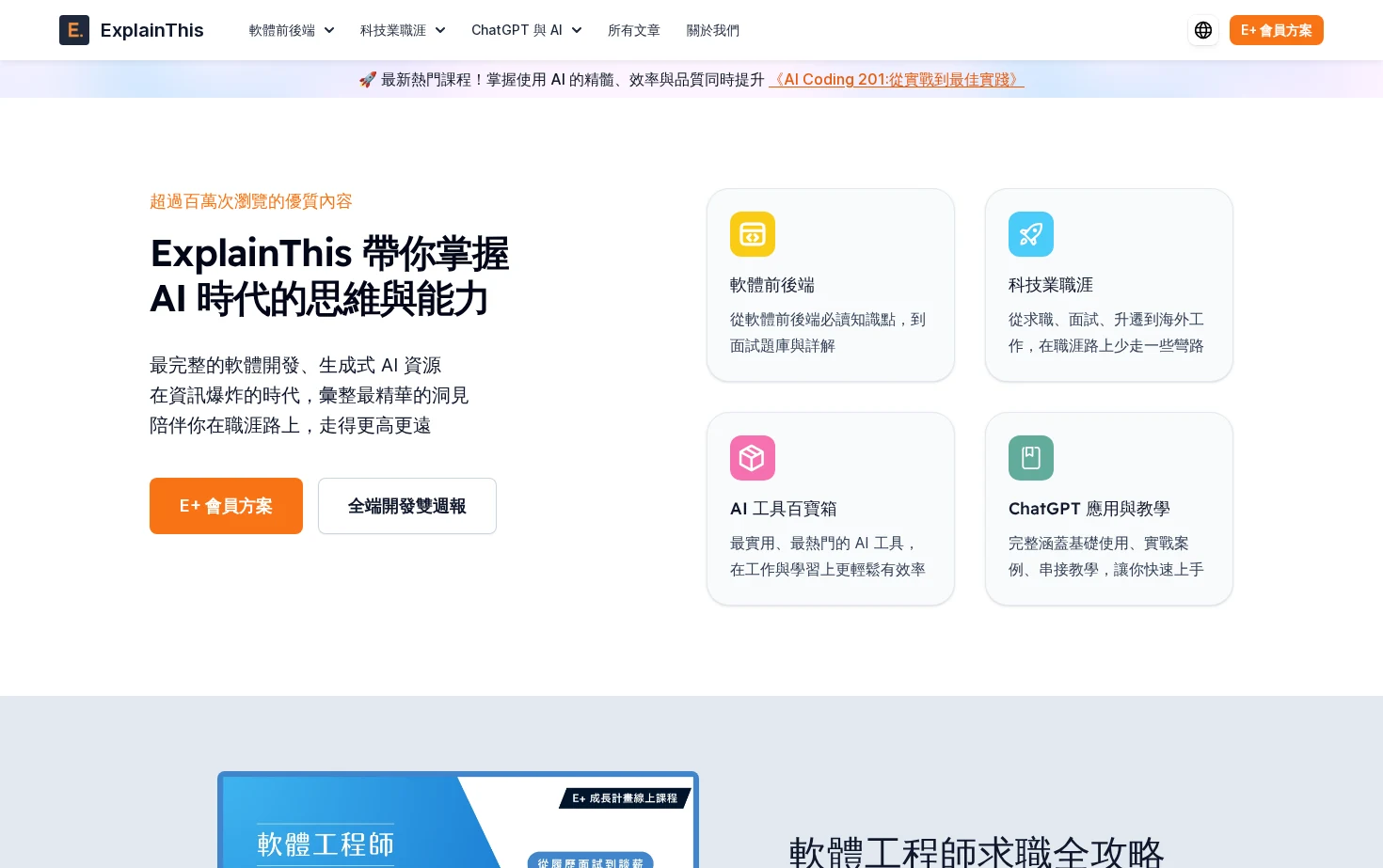Click the blue rocket icon
1383x868 pixels.
tap(1031, 234)
